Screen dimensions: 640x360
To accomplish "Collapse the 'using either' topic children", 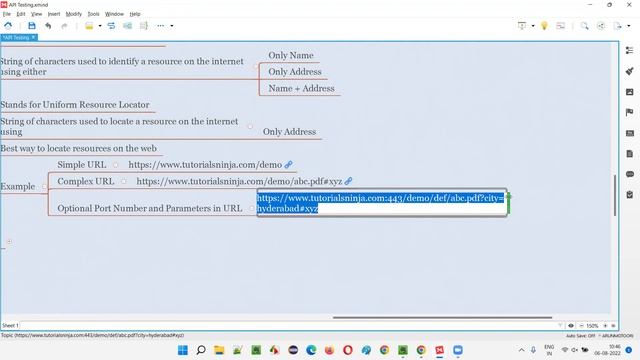I will pos(256,66).
